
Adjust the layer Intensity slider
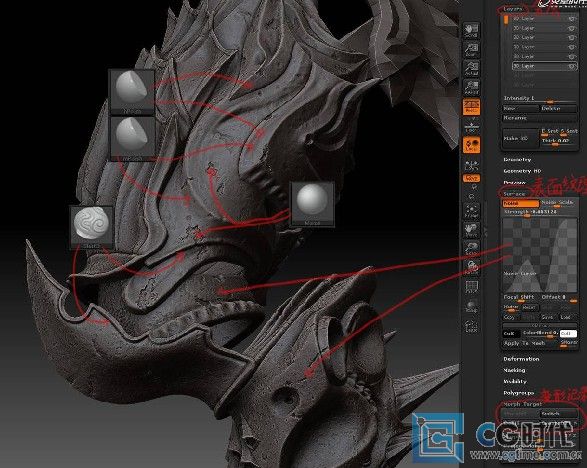click(x=539, y=99)
